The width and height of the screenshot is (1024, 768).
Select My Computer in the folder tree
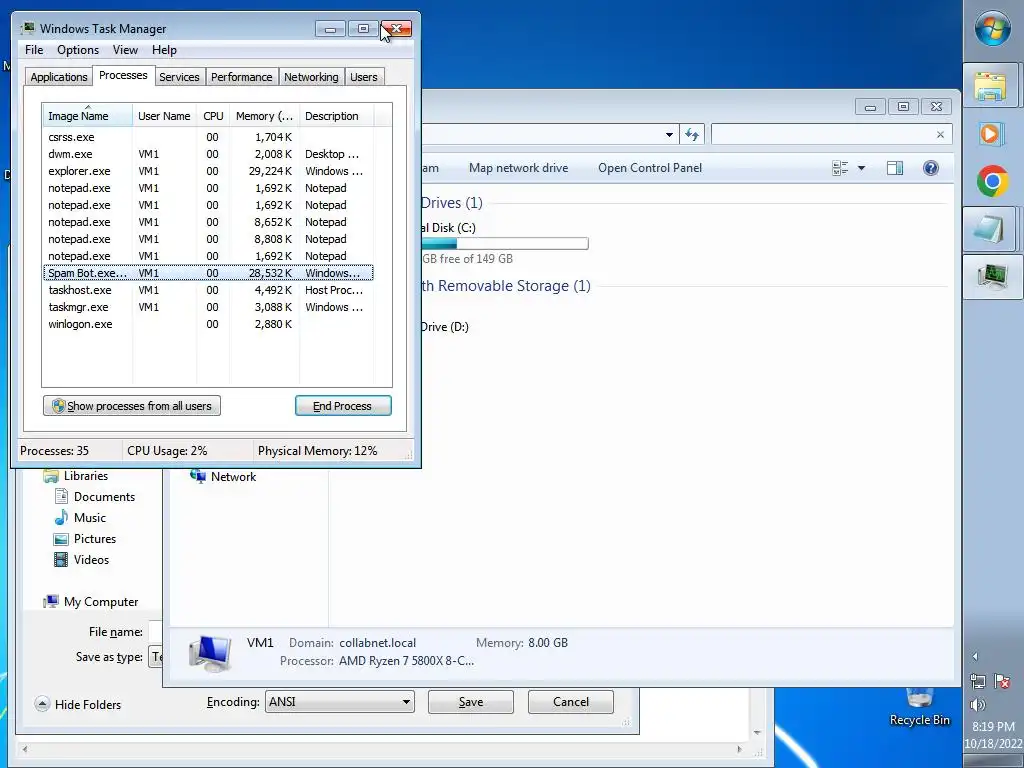(x=91, y=601)
